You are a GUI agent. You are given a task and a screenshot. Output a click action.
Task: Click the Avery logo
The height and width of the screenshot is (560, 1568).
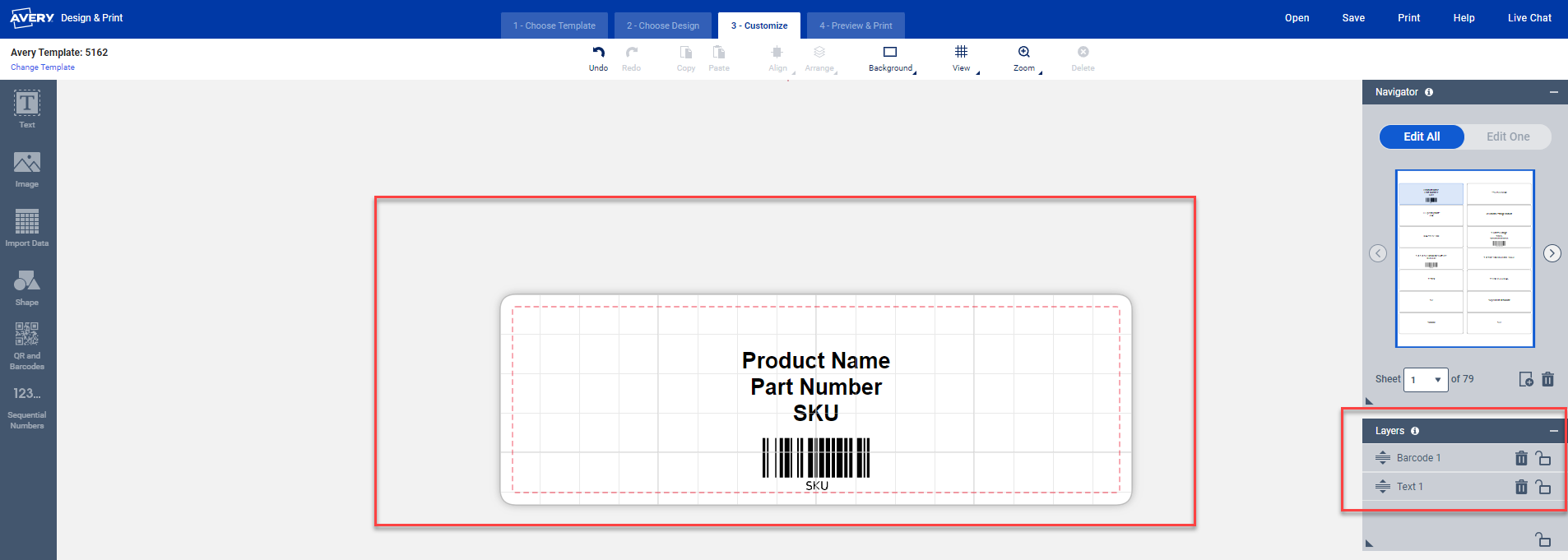point(32,17)
